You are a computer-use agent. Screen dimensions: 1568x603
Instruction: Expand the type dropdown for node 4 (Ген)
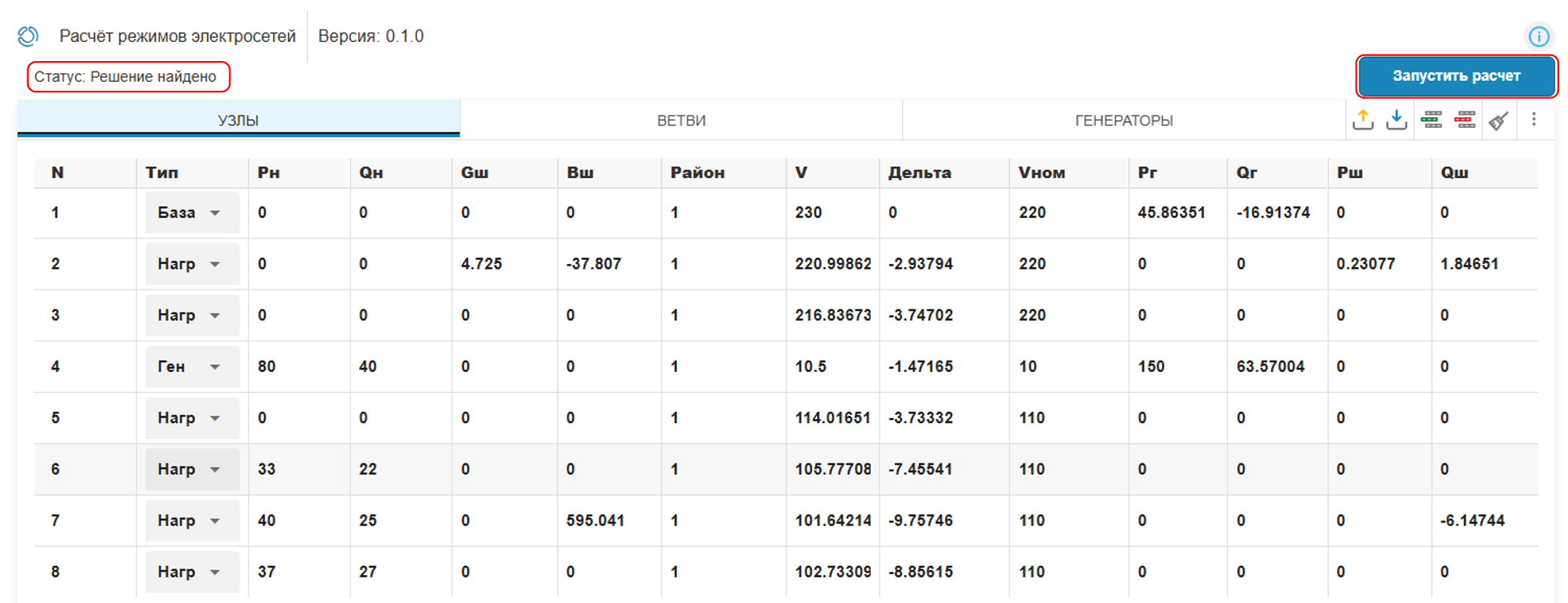pos(191,366)
